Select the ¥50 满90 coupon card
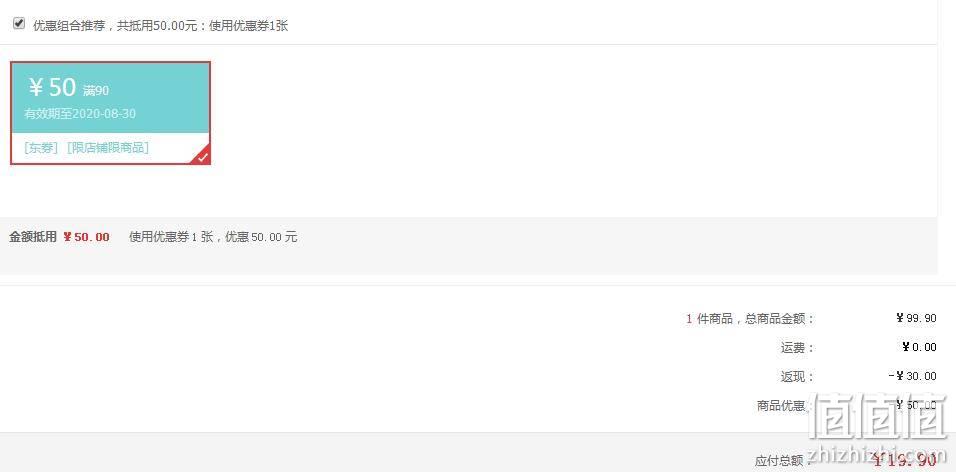 tap(110, 113)
